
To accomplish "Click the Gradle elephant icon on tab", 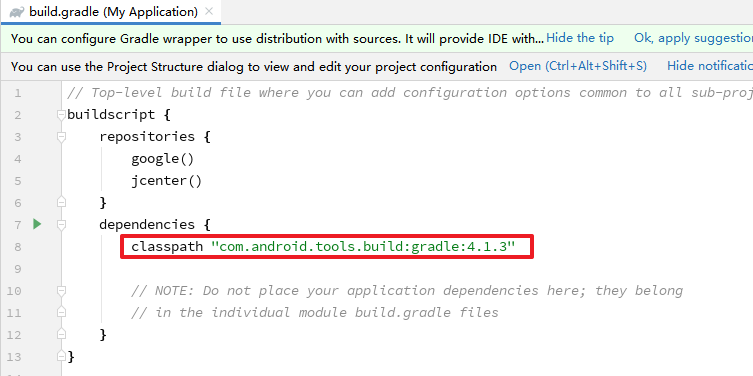I will 17,12.
